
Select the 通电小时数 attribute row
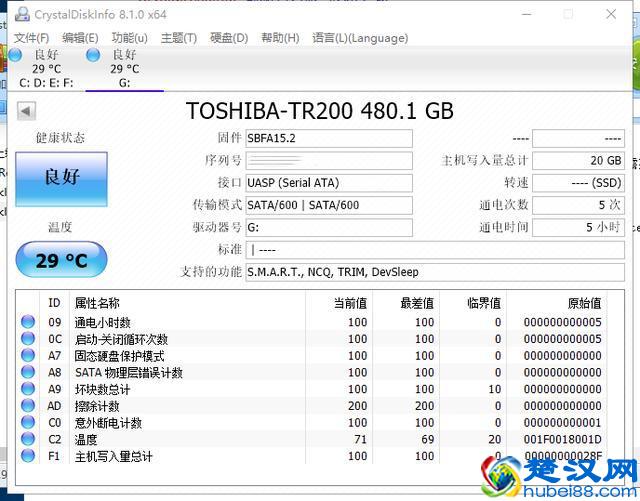[311, 322]
